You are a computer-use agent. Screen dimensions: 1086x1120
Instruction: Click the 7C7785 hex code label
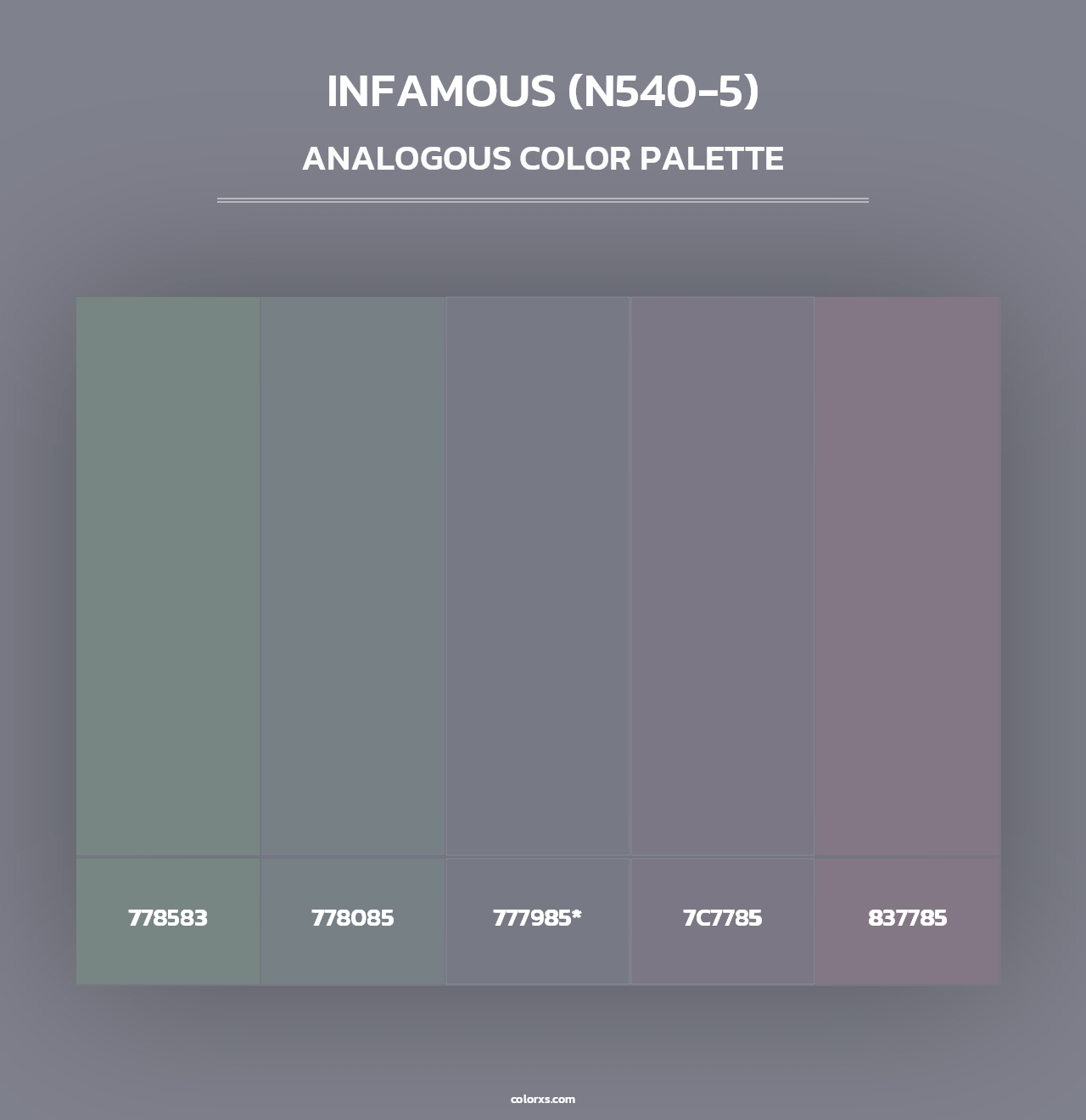coord(722,918)
